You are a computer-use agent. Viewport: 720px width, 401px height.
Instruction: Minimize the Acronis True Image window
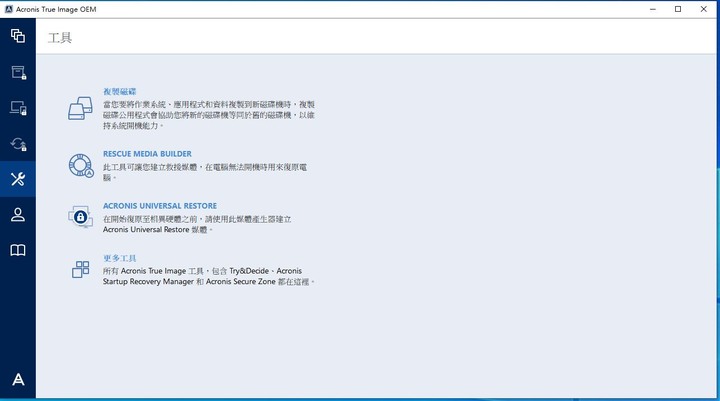coord(652,9)
